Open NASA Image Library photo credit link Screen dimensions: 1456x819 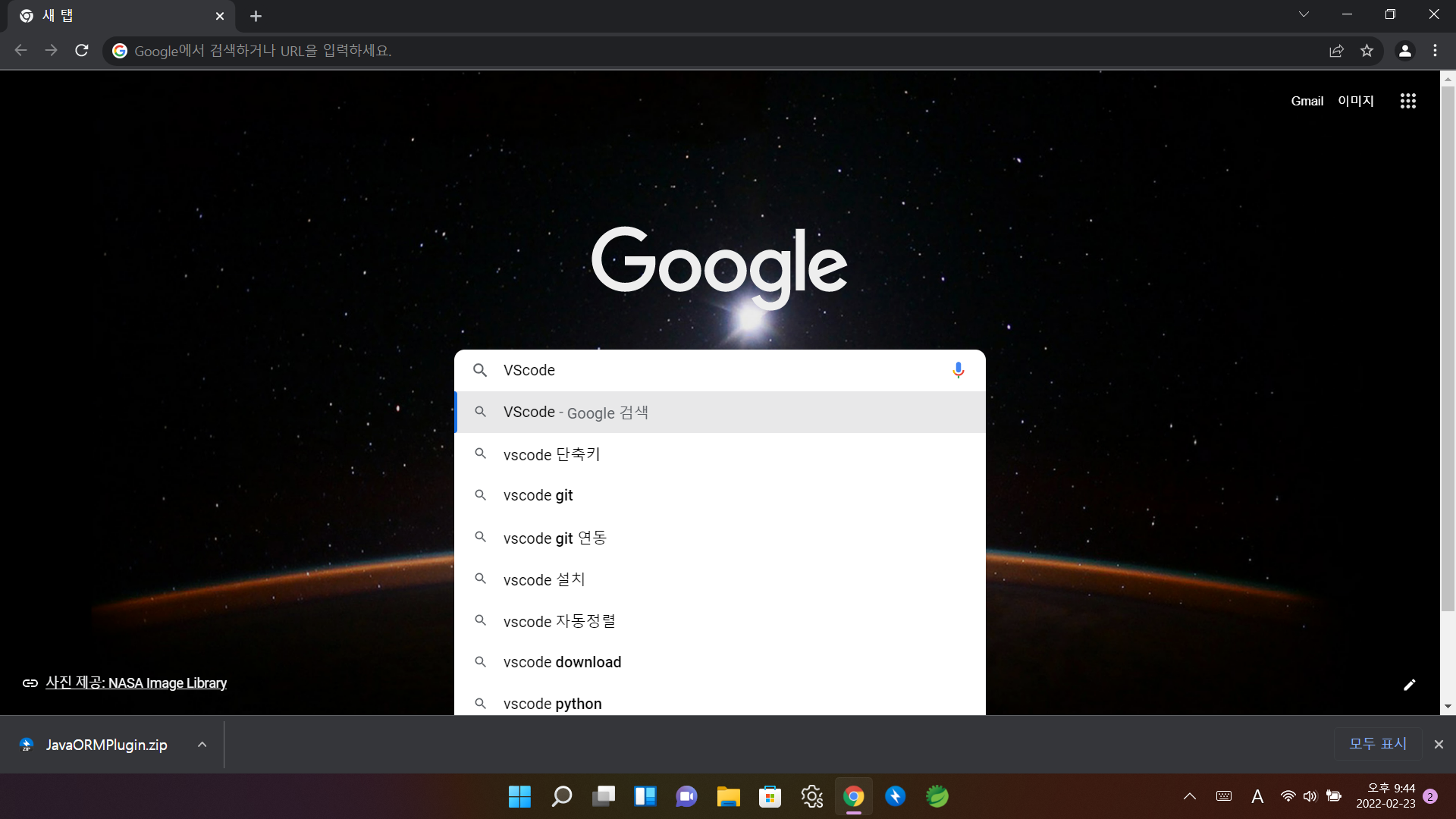pos(136,683)
